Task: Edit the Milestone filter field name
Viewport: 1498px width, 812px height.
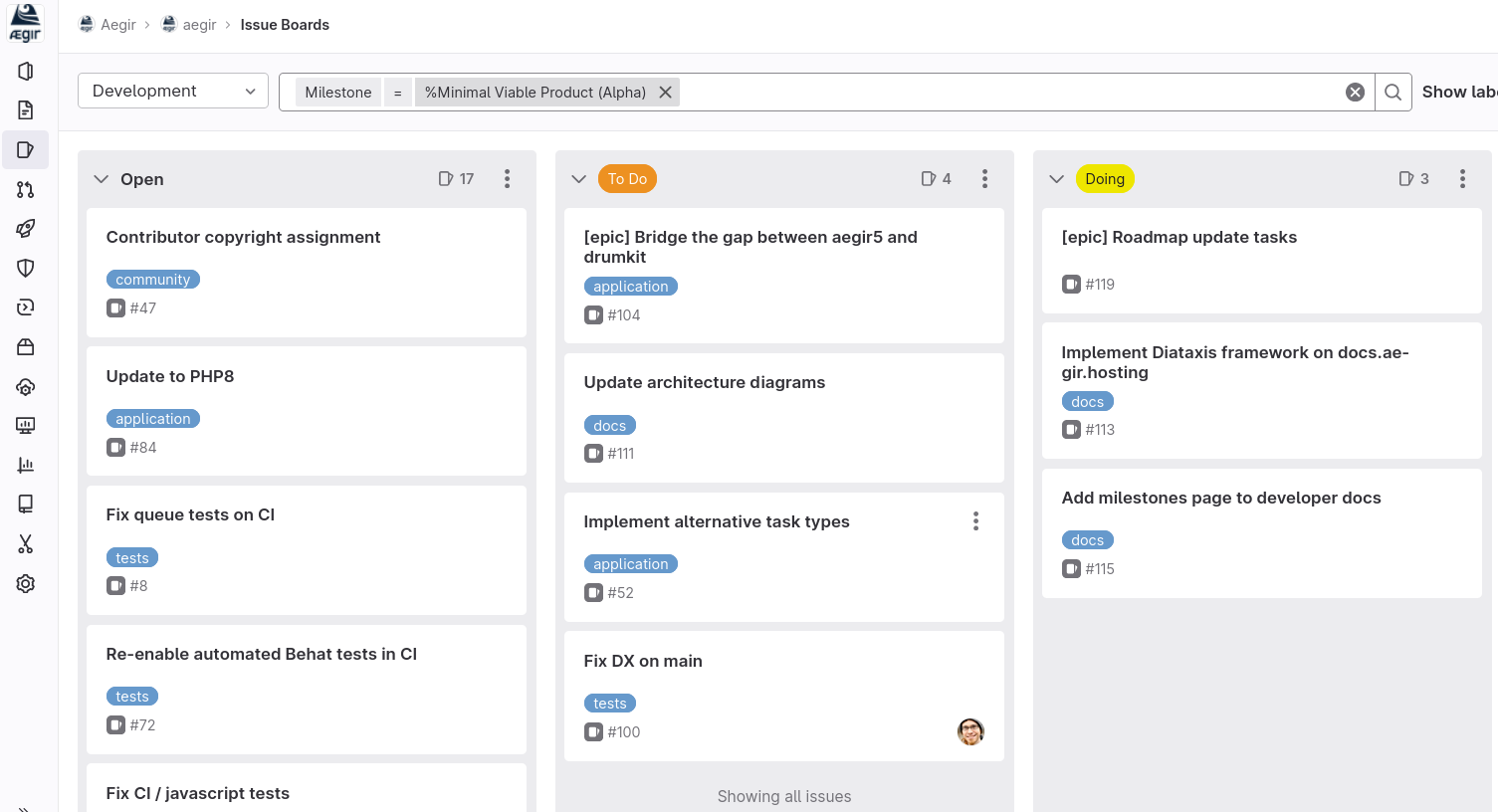Action: (338, 92)
